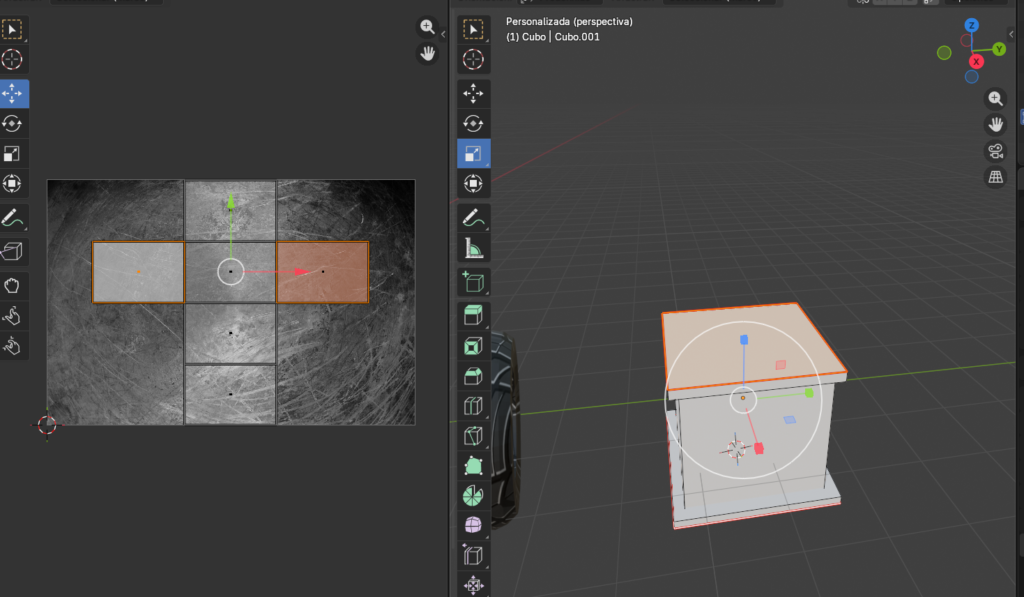Select the Rip Region tool in UV editor
1024x597 pixels.
pyautogui.click(x=13, y=250)
